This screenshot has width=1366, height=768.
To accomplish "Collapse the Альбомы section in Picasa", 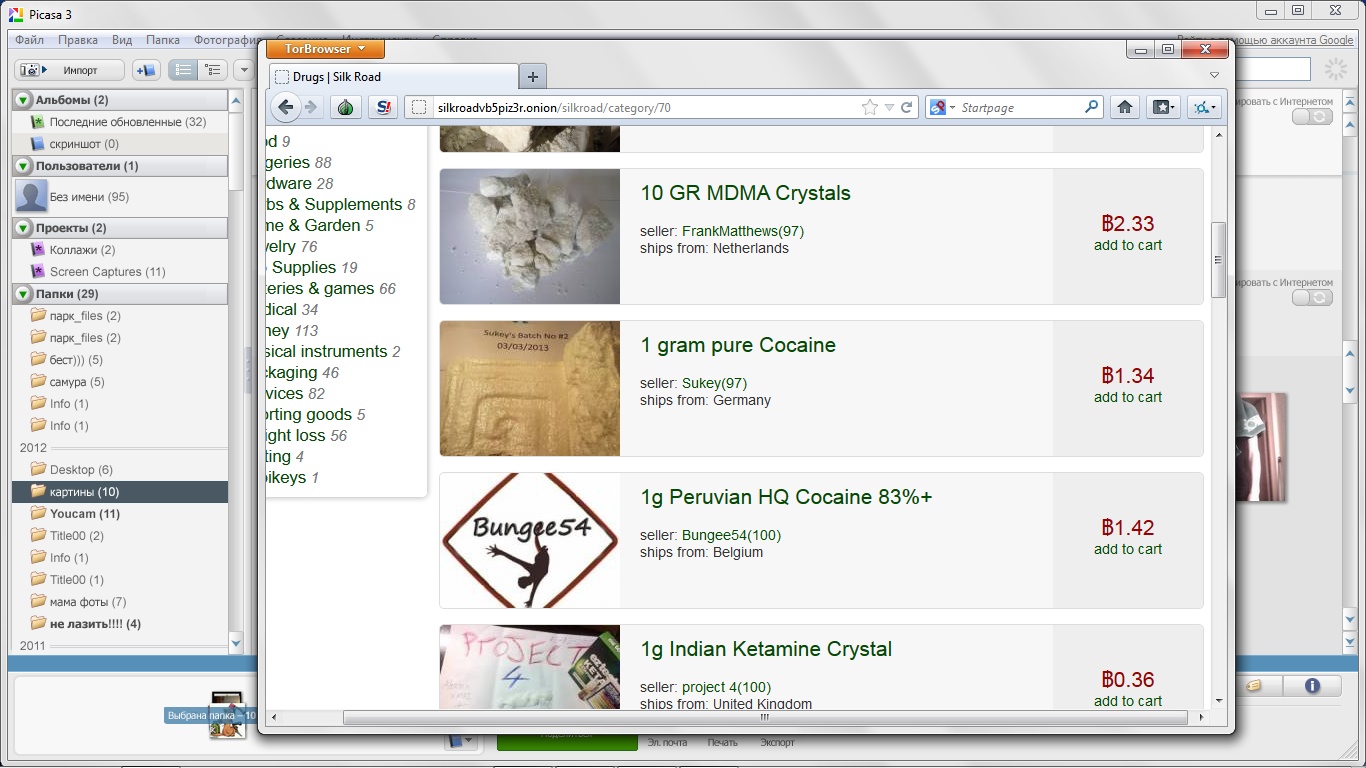I will coord(23,100).
